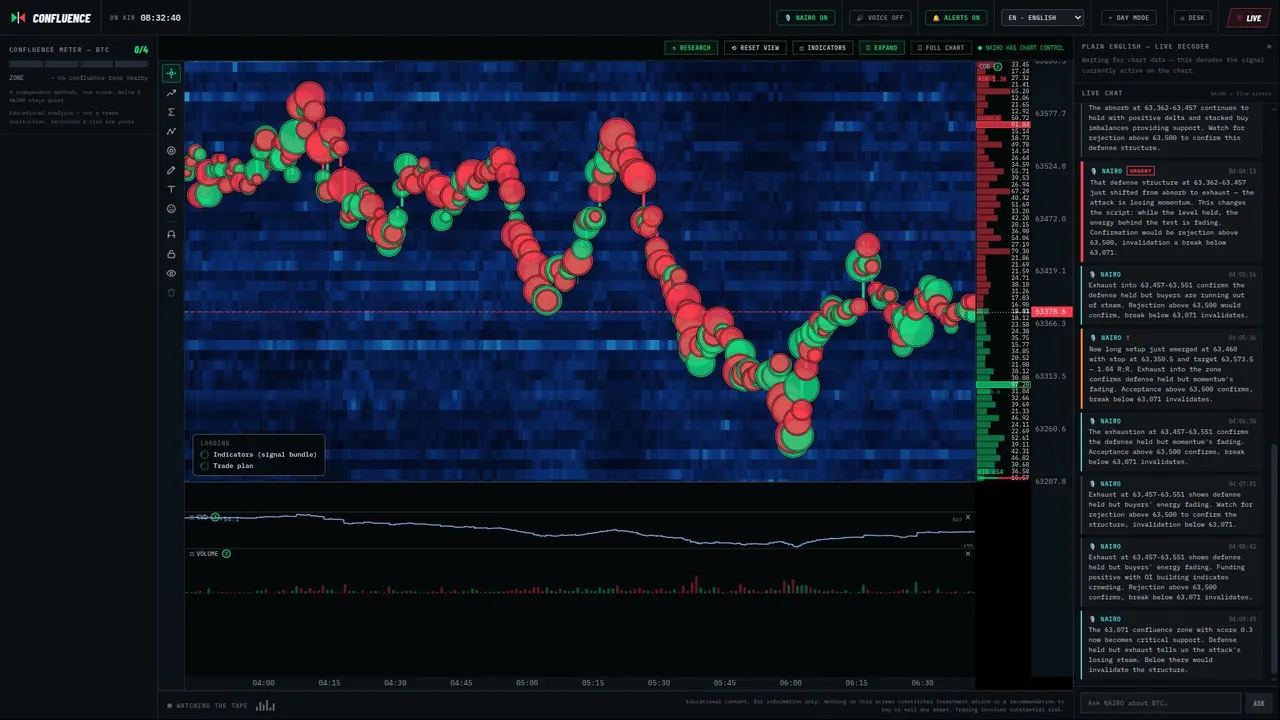1280x720 pixels.
Task: Grab the CVD pane drag handle
Action: point(191,517)
